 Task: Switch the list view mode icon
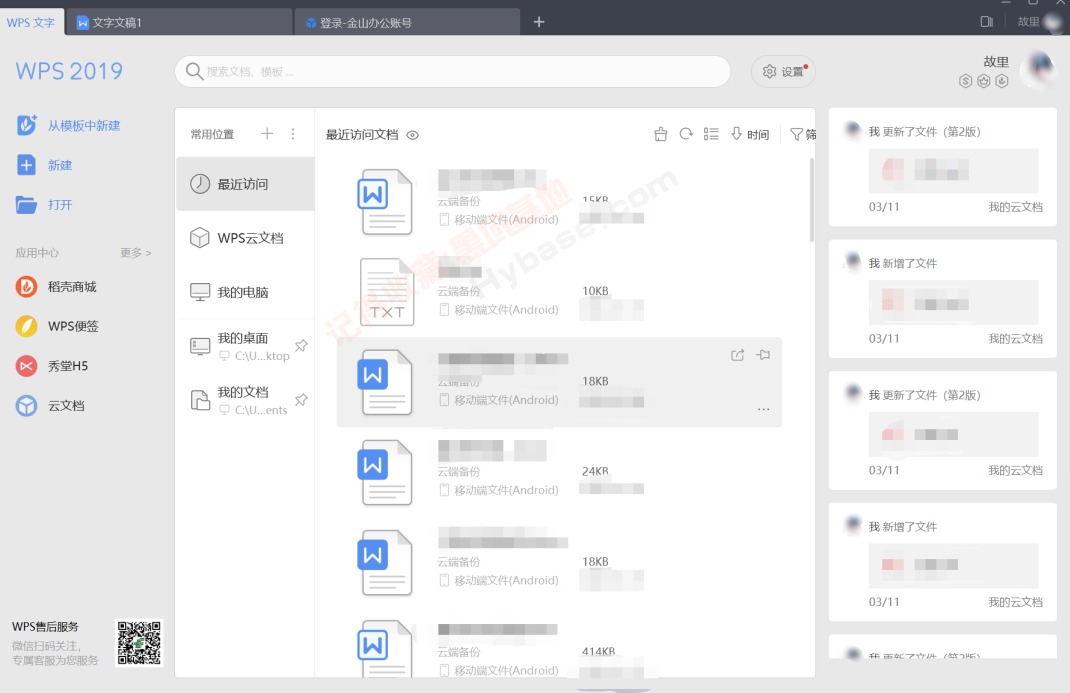(711, 134)
